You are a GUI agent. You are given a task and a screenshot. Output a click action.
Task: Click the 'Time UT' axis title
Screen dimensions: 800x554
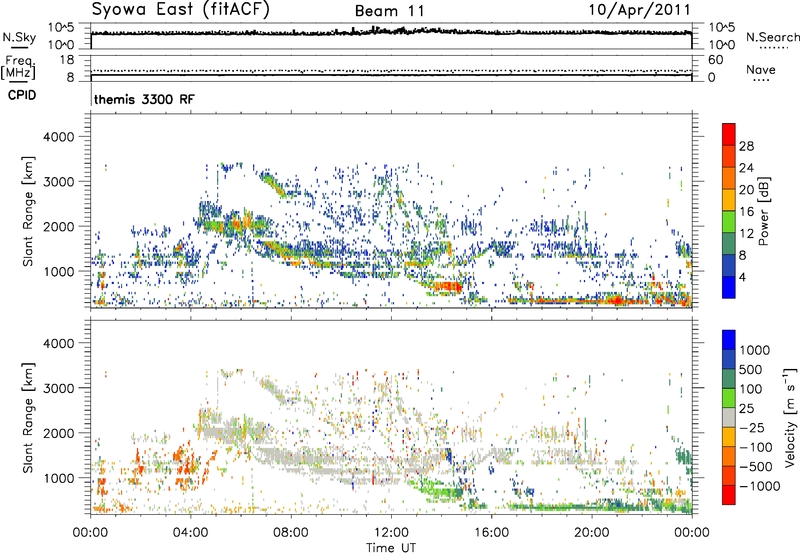tap(391, 548)
